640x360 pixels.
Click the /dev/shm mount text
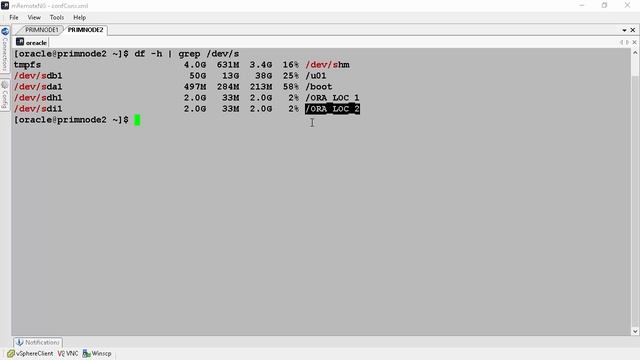click(327, 65)
